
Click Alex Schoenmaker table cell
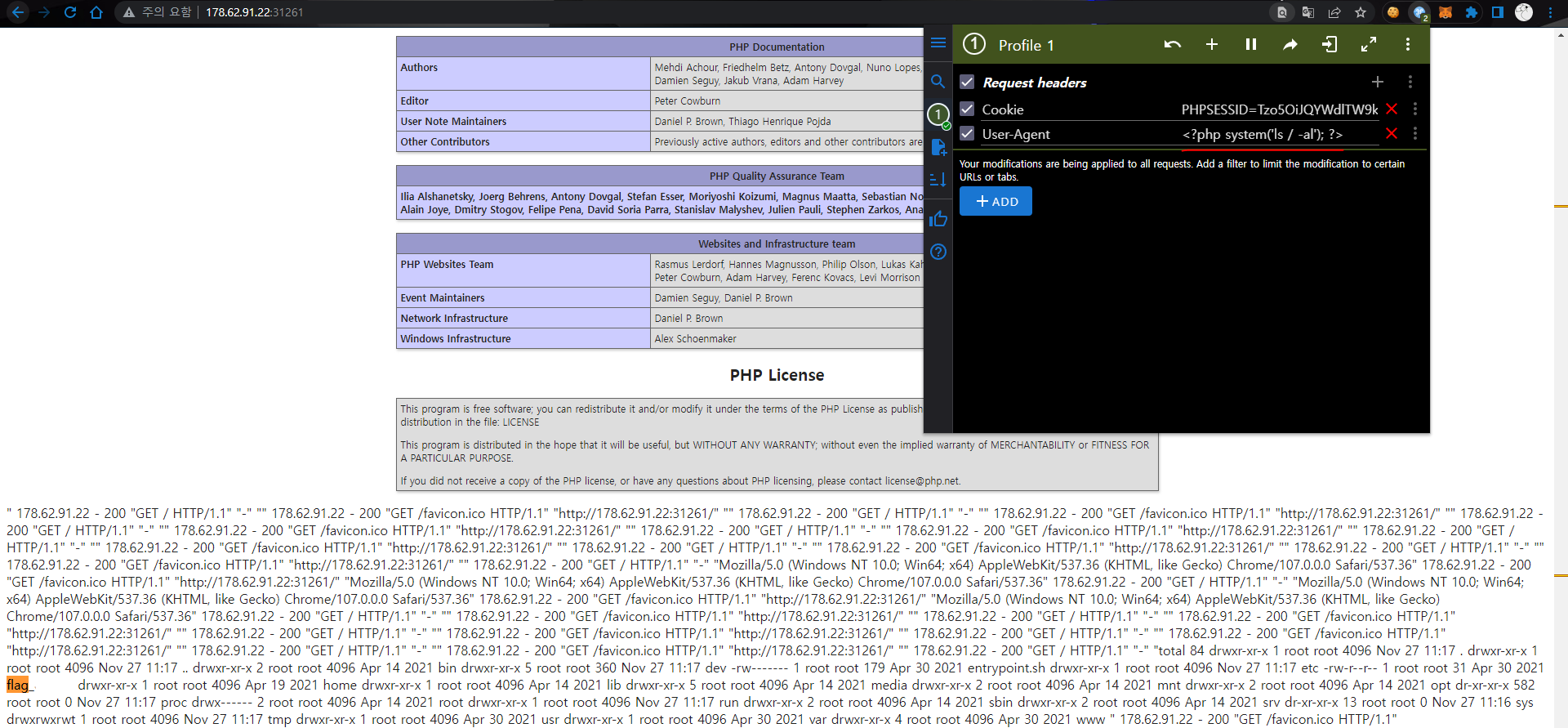[695, 338]
